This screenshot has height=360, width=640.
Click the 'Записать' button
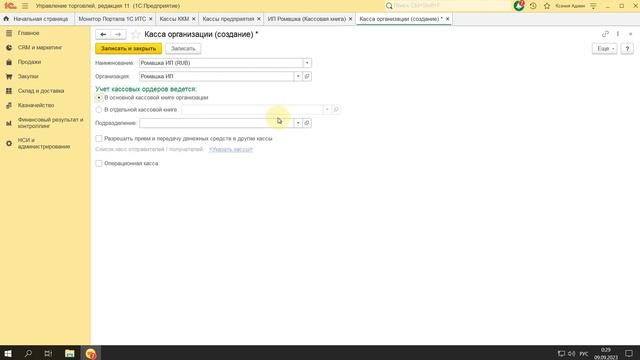coord(183,49)
